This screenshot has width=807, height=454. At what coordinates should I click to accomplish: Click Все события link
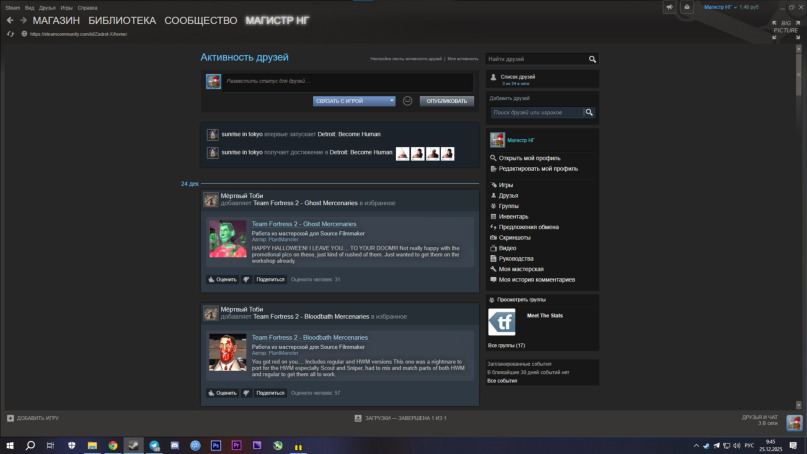502,381
